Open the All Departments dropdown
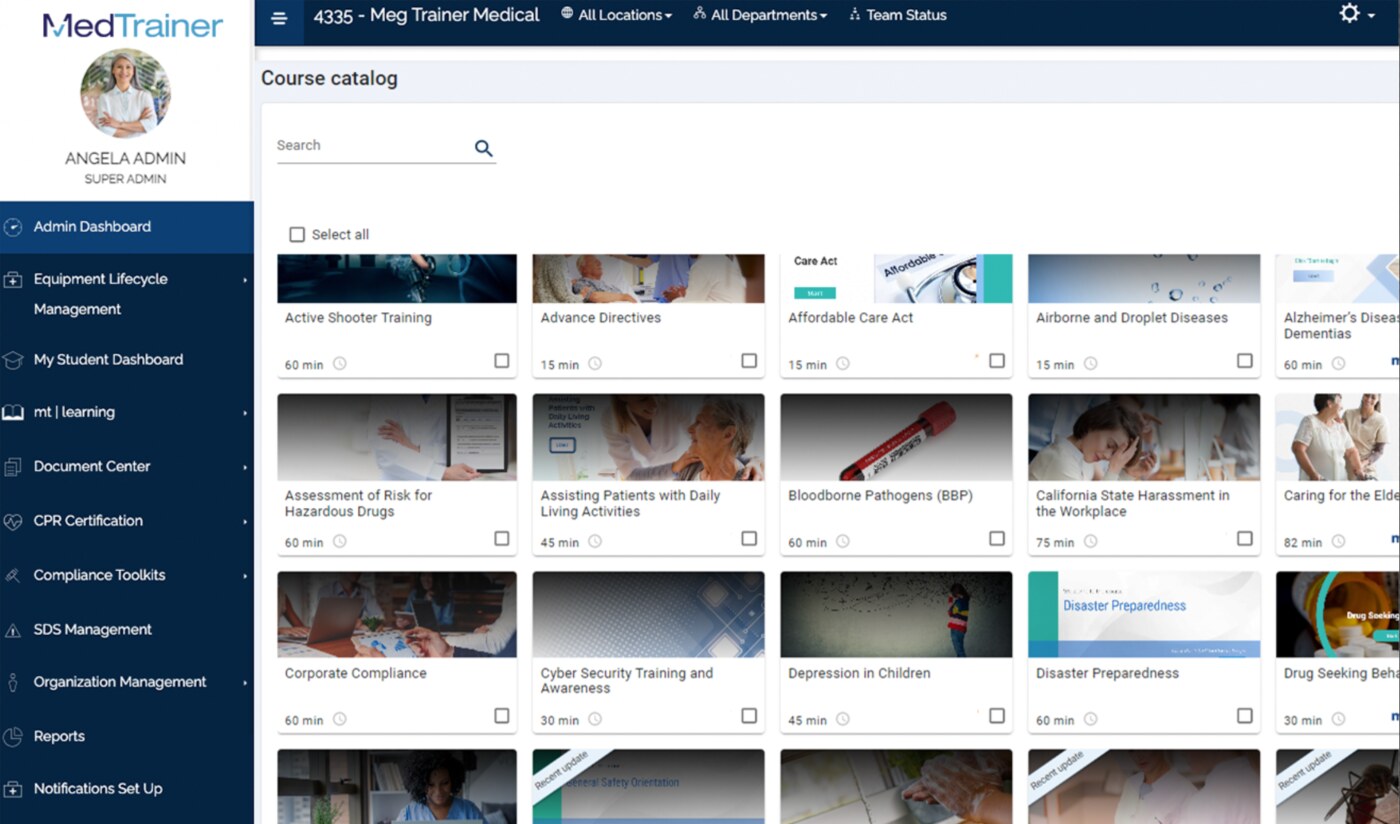This screenshot has width=1400, height=824. [x=760, y=15]
